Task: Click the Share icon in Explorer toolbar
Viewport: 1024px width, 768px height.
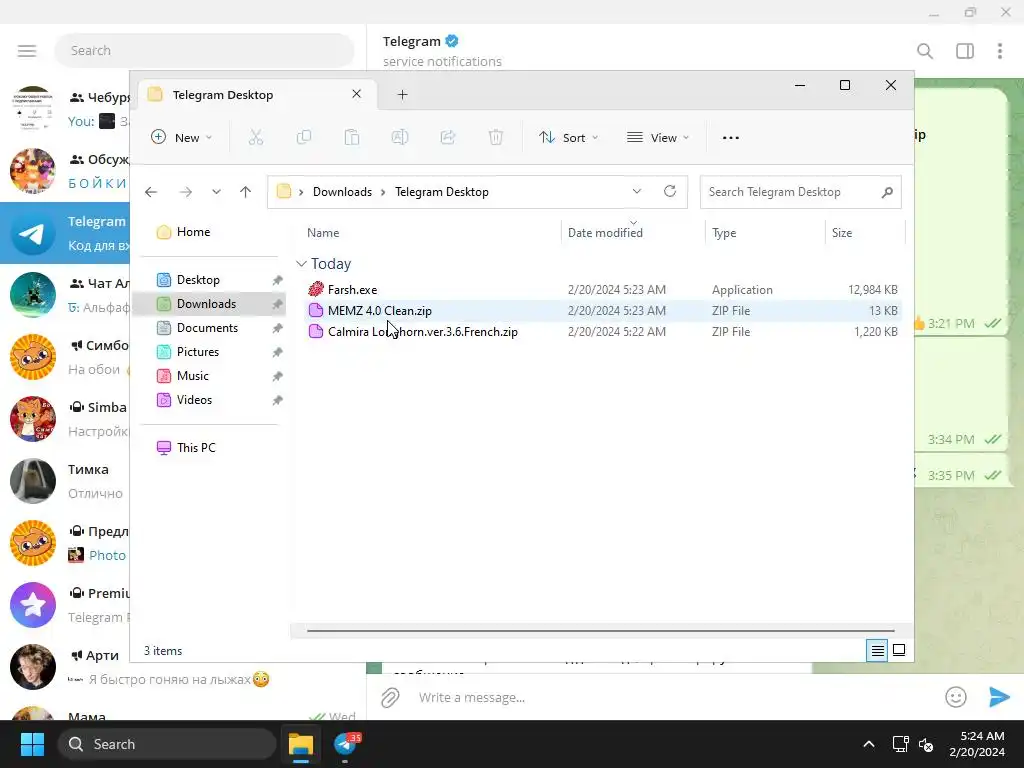Action: coord(448,137)
